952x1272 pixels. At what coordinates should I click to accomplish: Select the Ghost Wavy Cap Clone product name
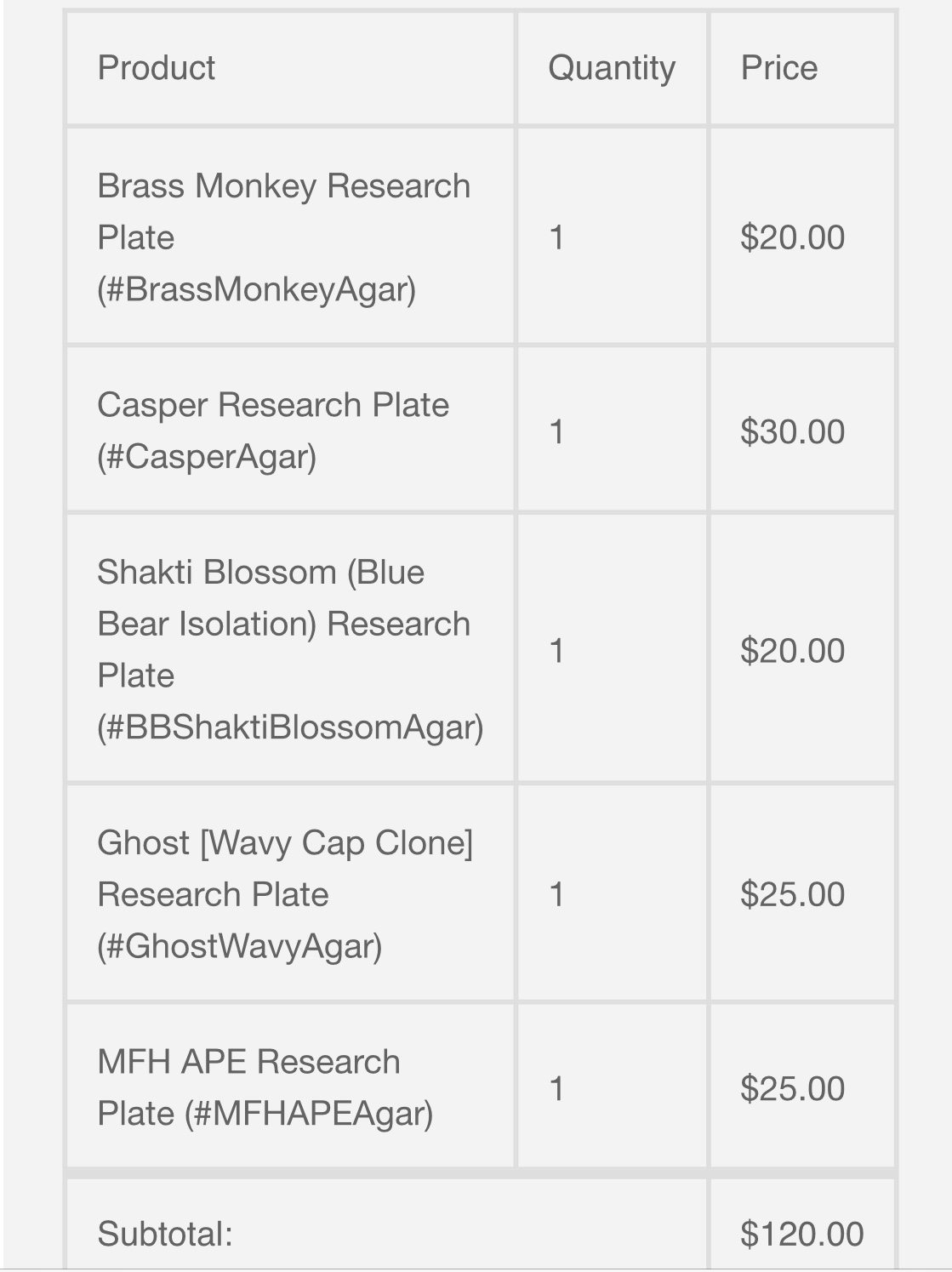[x=284, y=894]
